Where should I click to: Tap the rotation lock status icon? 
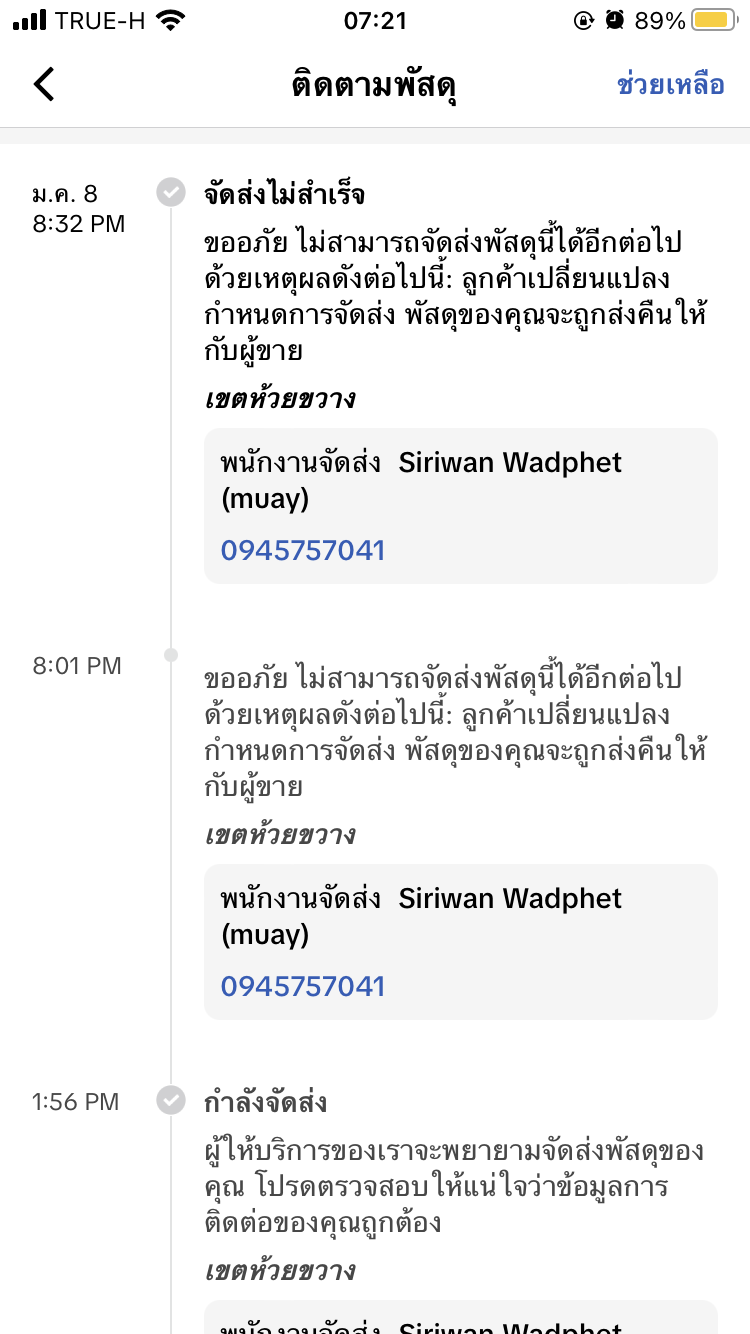(x=583, y=21)
